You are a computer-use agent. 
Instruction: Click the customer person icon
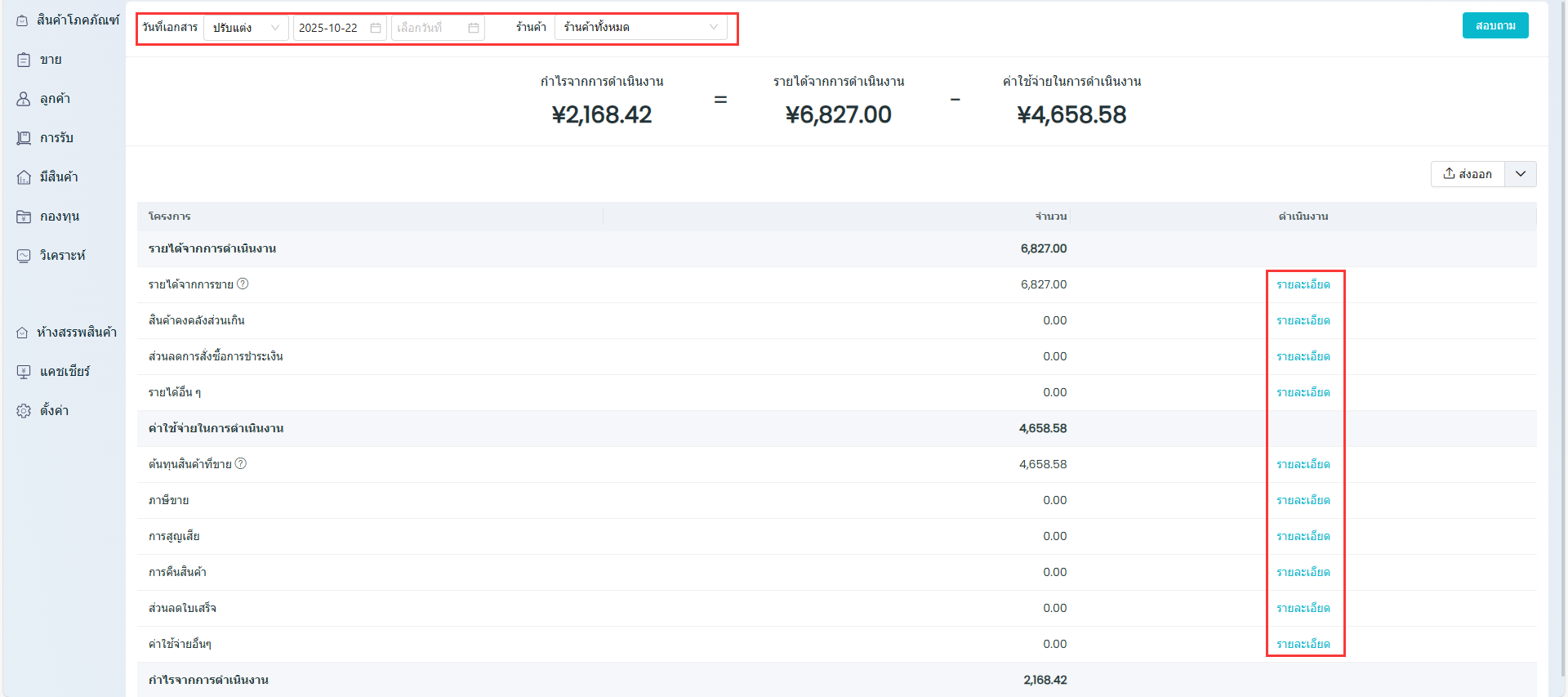[x=24, y=99]
